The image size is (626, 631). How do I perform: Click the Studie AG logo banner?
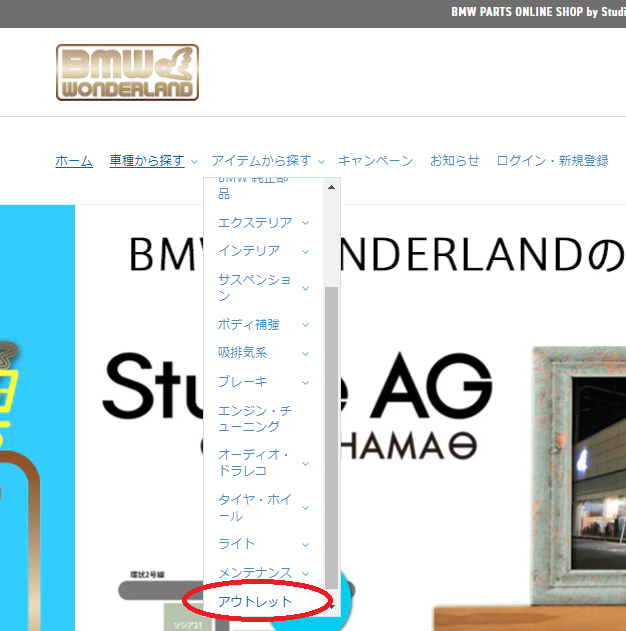(298, 404)
